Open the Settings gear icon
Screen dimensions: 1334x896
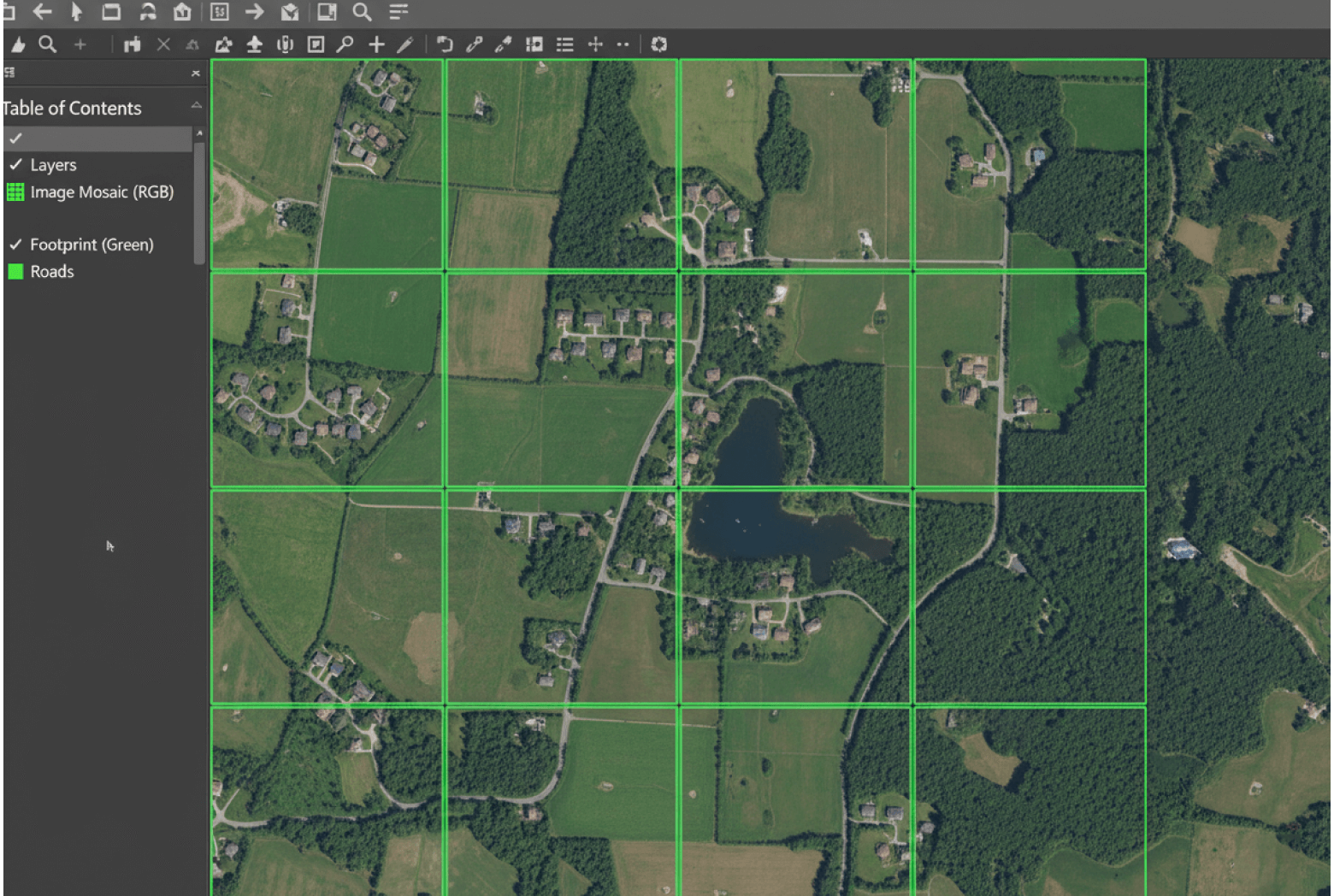click(x=658, y=44)
